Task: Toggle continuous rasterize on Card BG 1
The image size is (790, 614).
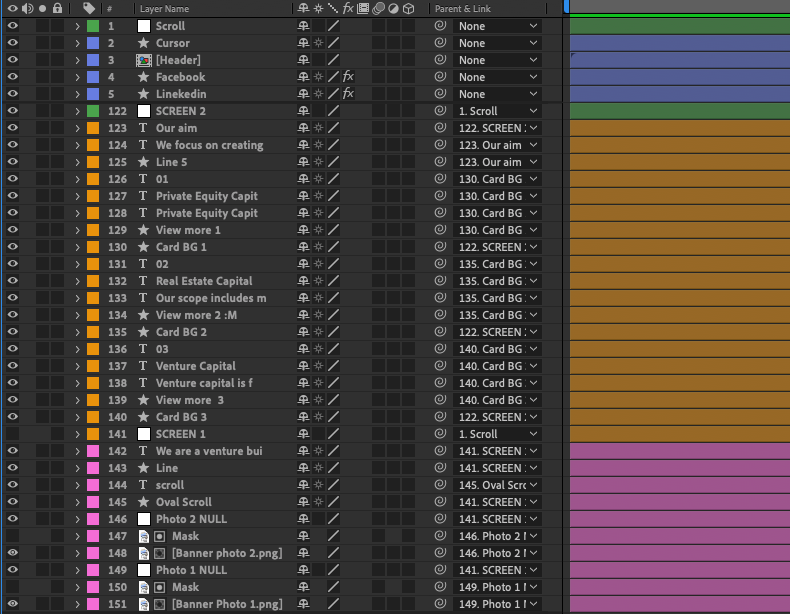Action: [x=318, y=247]
